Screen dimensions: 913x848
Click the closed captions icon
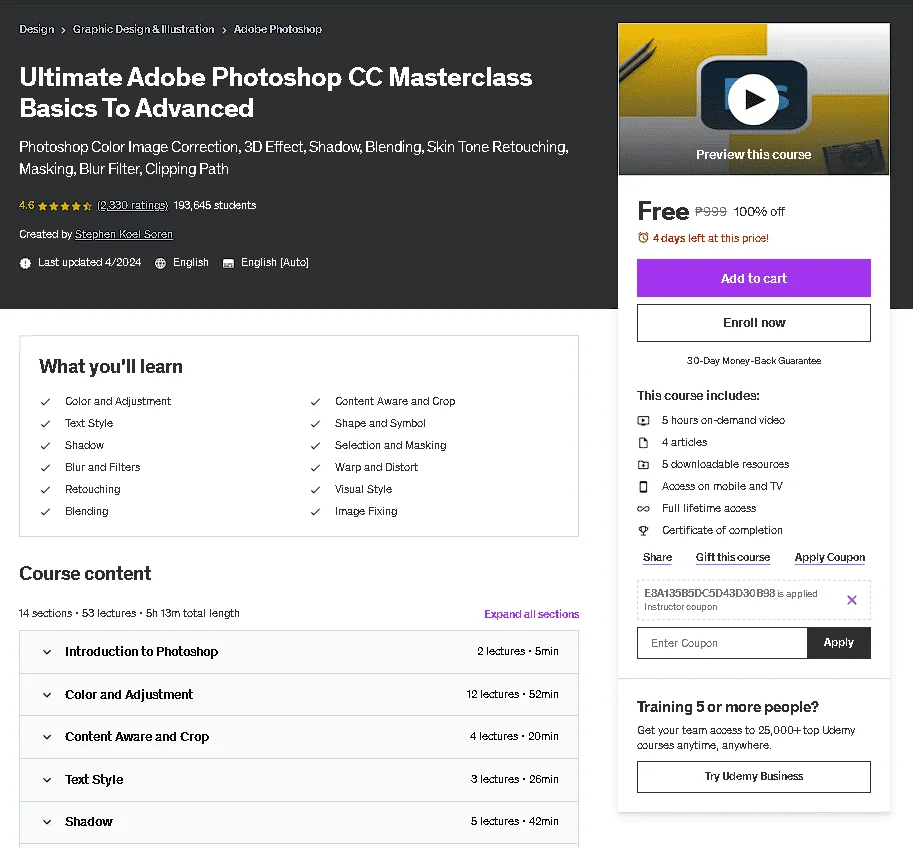click(228, 263)
